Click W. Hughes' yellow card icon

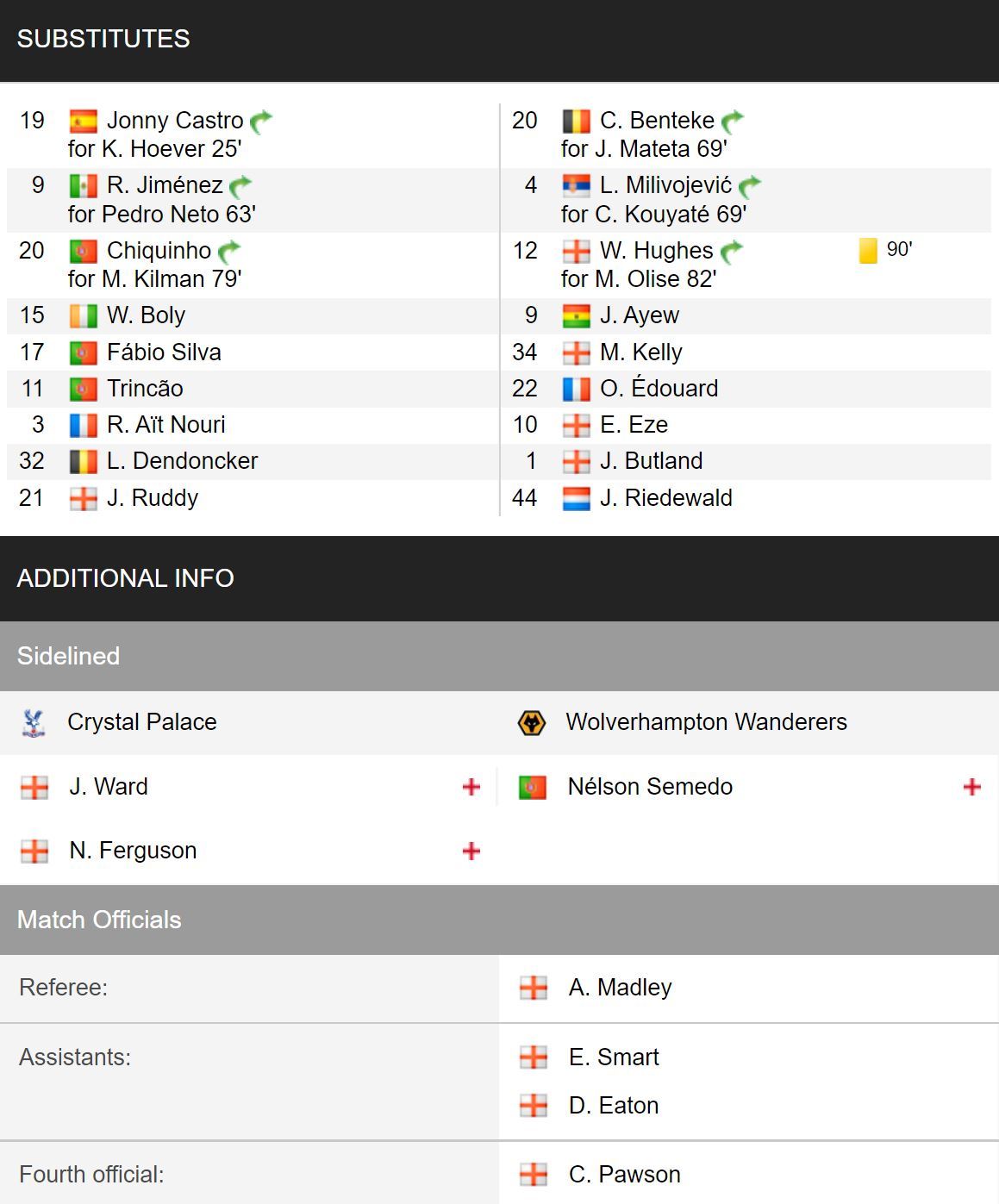[x=868, y=251]
